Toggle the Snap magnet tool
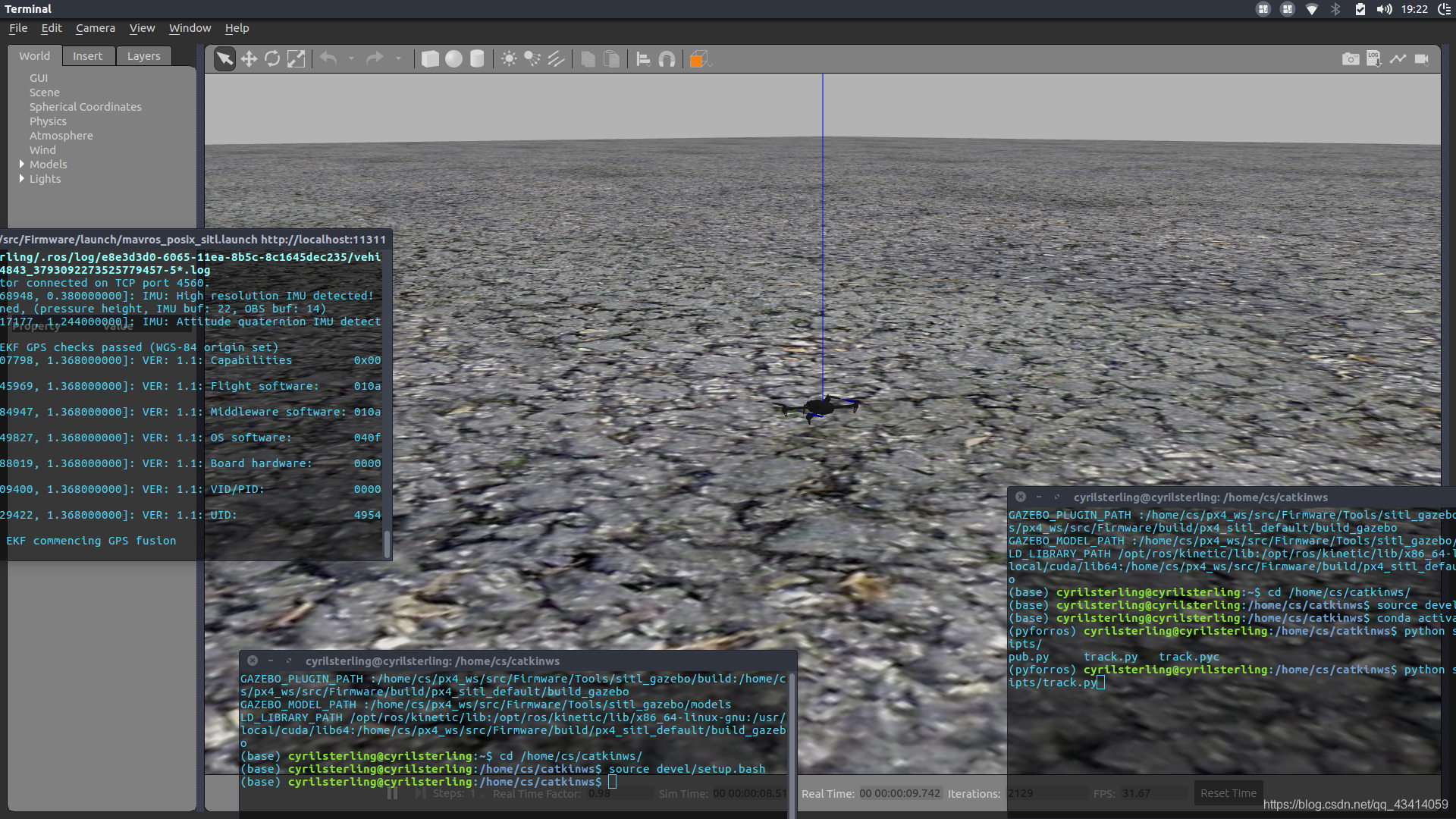1456x819 pixels. click(667, 59)
